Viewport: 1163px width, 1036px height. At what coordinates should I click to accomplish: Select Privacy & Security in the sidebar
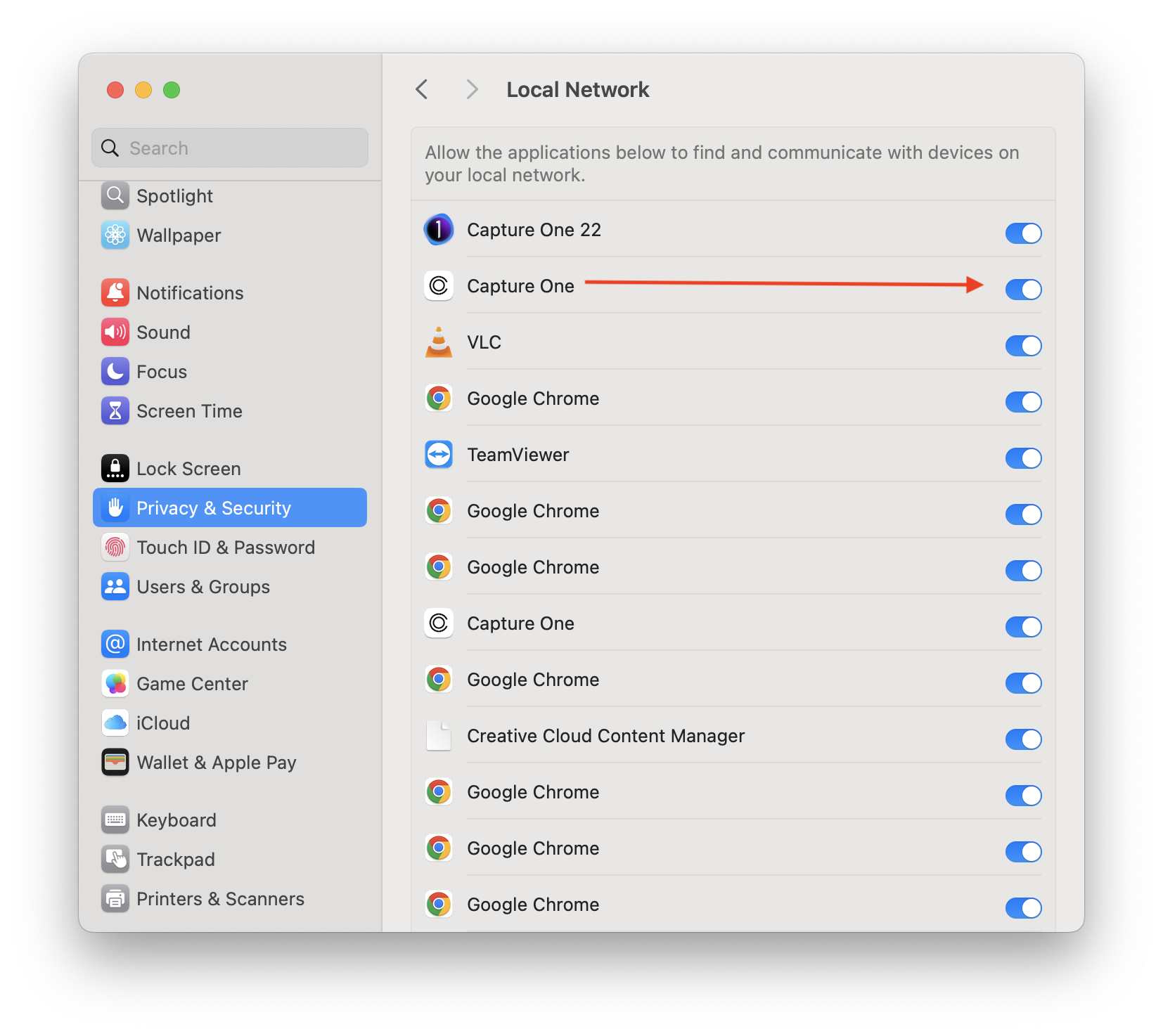[x=230, y=507]
